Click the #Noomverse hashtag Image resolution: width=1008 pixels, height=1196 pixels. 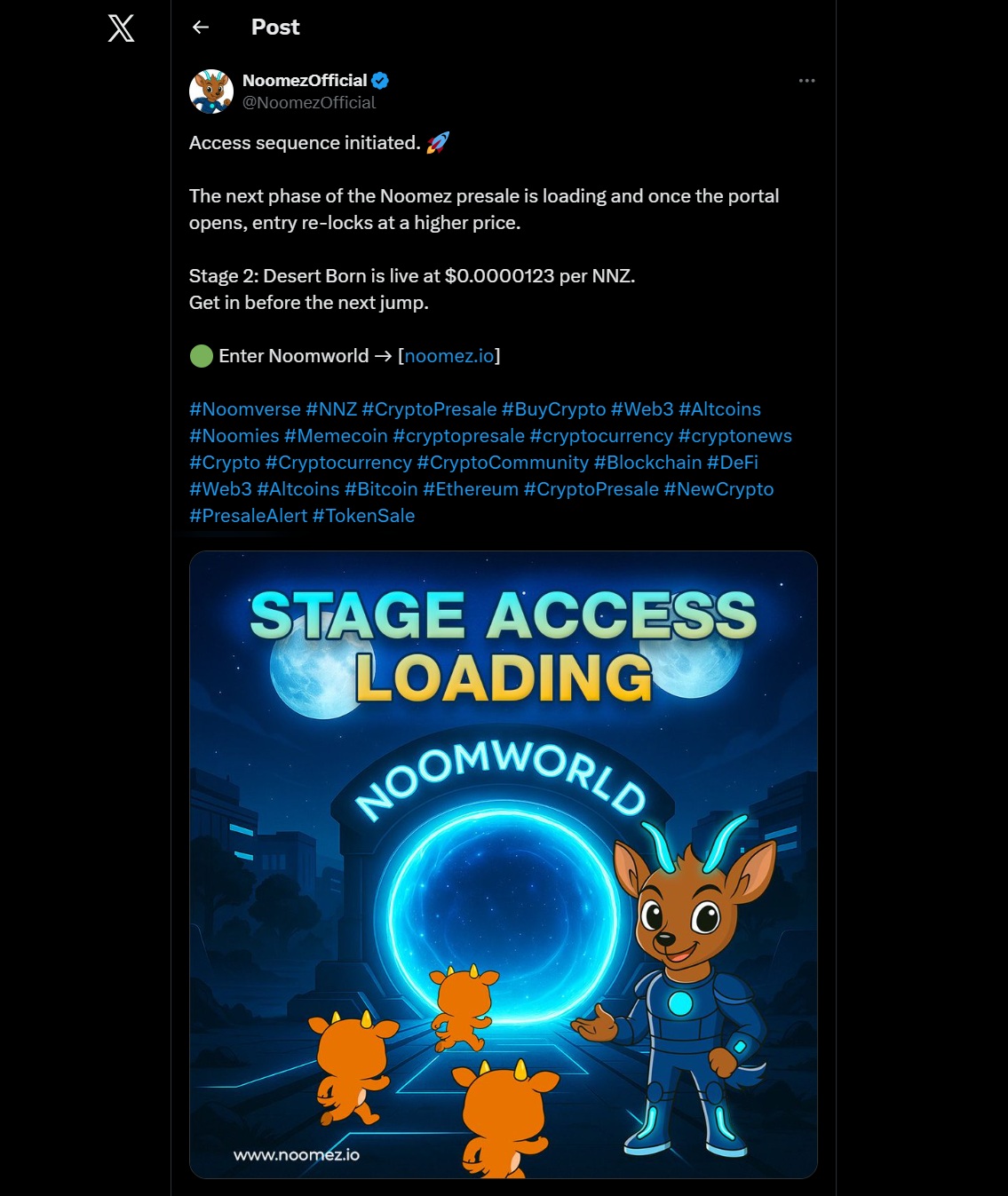point(245,409)
